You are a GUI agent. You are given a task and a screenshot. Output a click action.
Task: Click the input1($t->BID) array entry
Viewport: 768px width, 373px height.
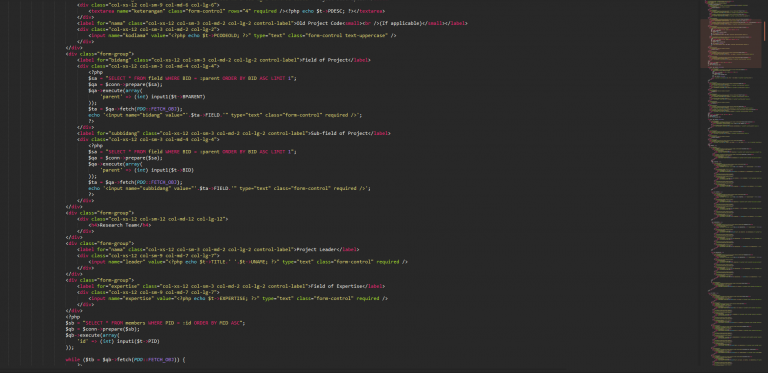point(147,170)
